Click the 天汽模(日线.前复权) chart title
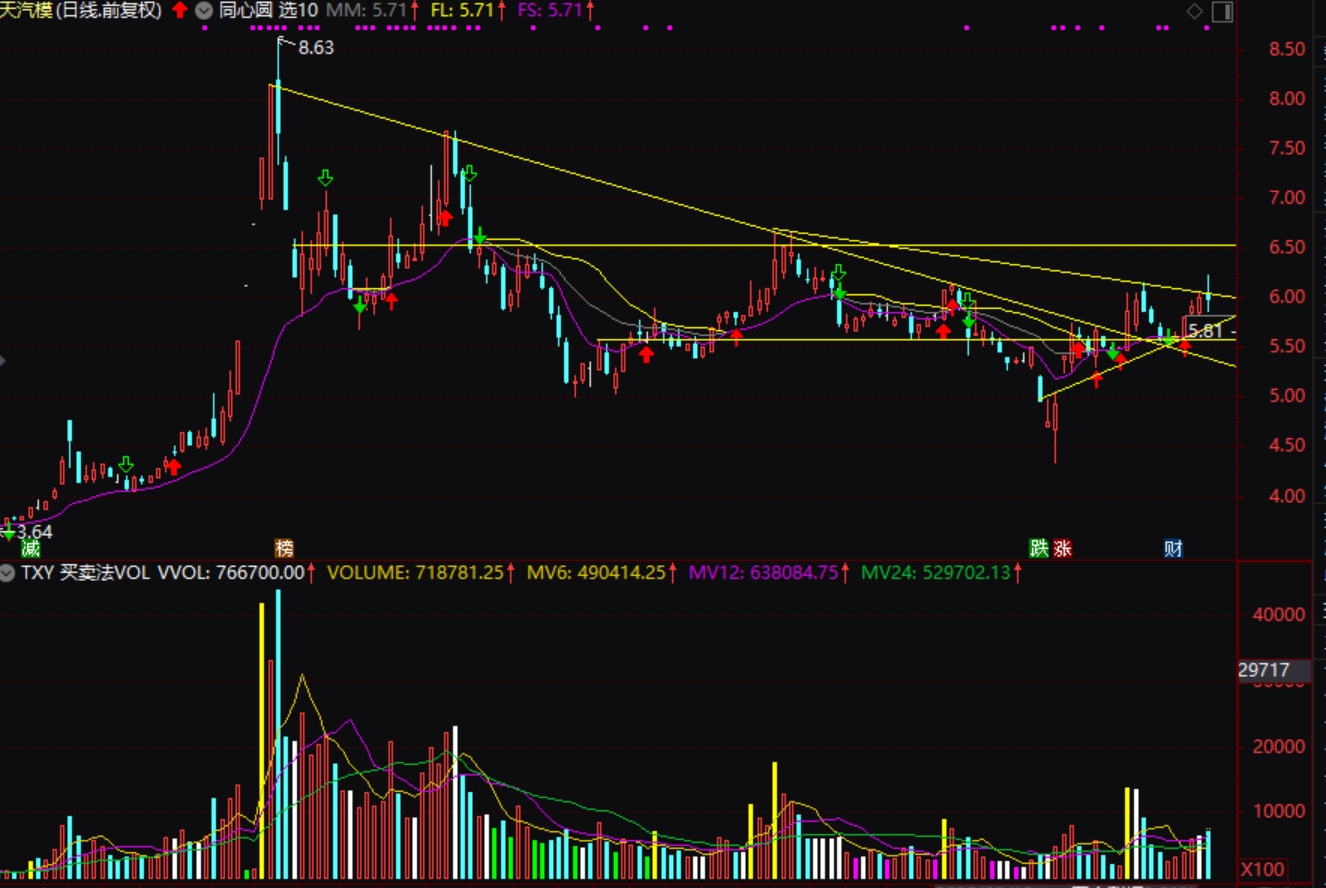Image resolution: width=1326 pixels, height=888 pixels. pos(81,11)
